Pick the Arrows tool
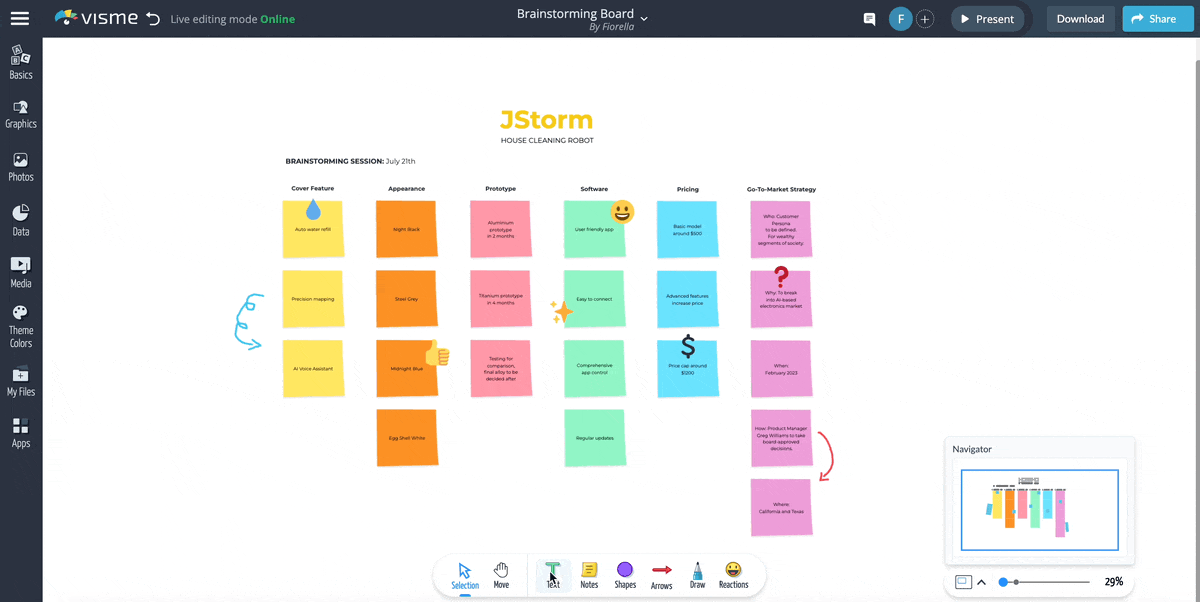 coord(661,575)
